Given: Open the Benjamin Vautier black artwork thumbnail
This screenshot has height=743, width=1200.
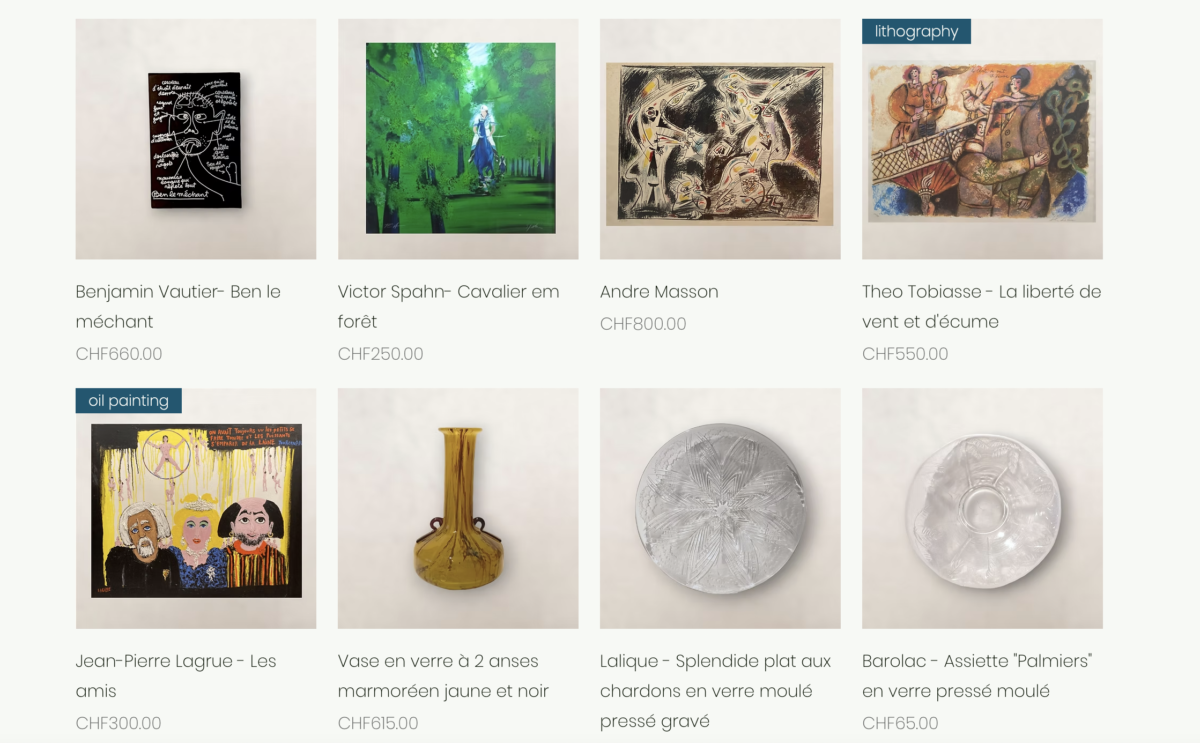Looking at the screenshot, I should (196, 139).
